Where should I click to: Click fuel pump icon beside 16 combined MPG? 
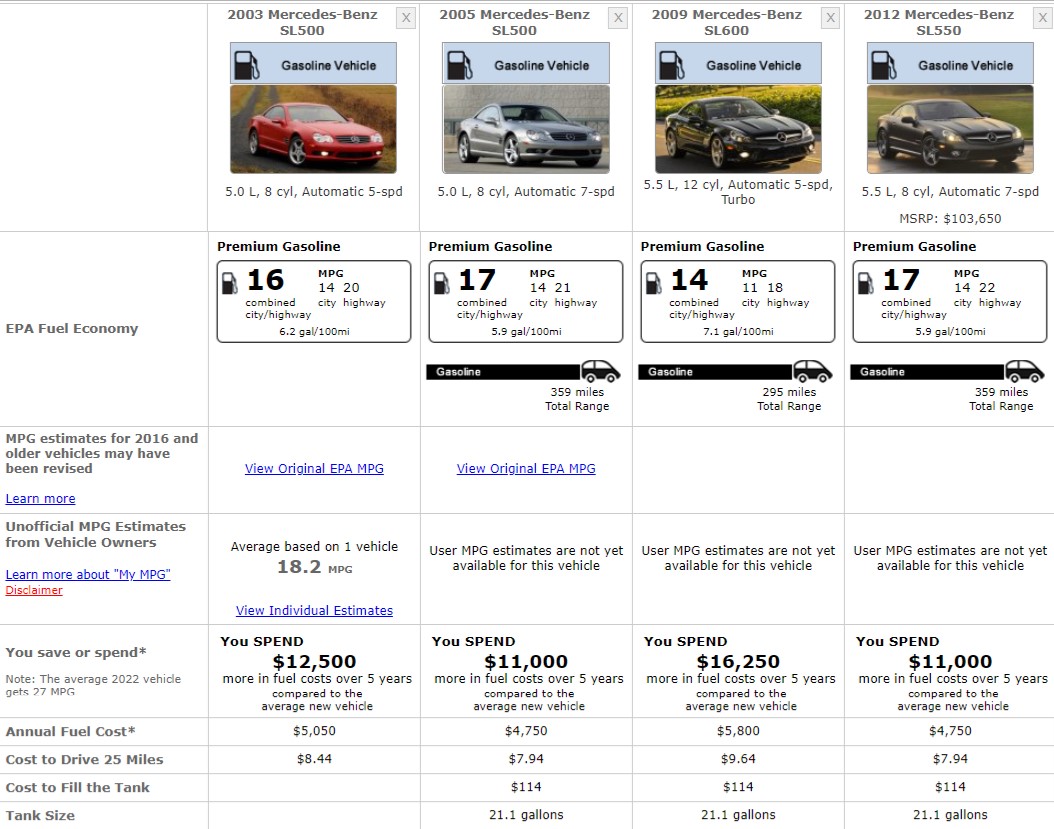pyautogui.click(x=229, y=283)
